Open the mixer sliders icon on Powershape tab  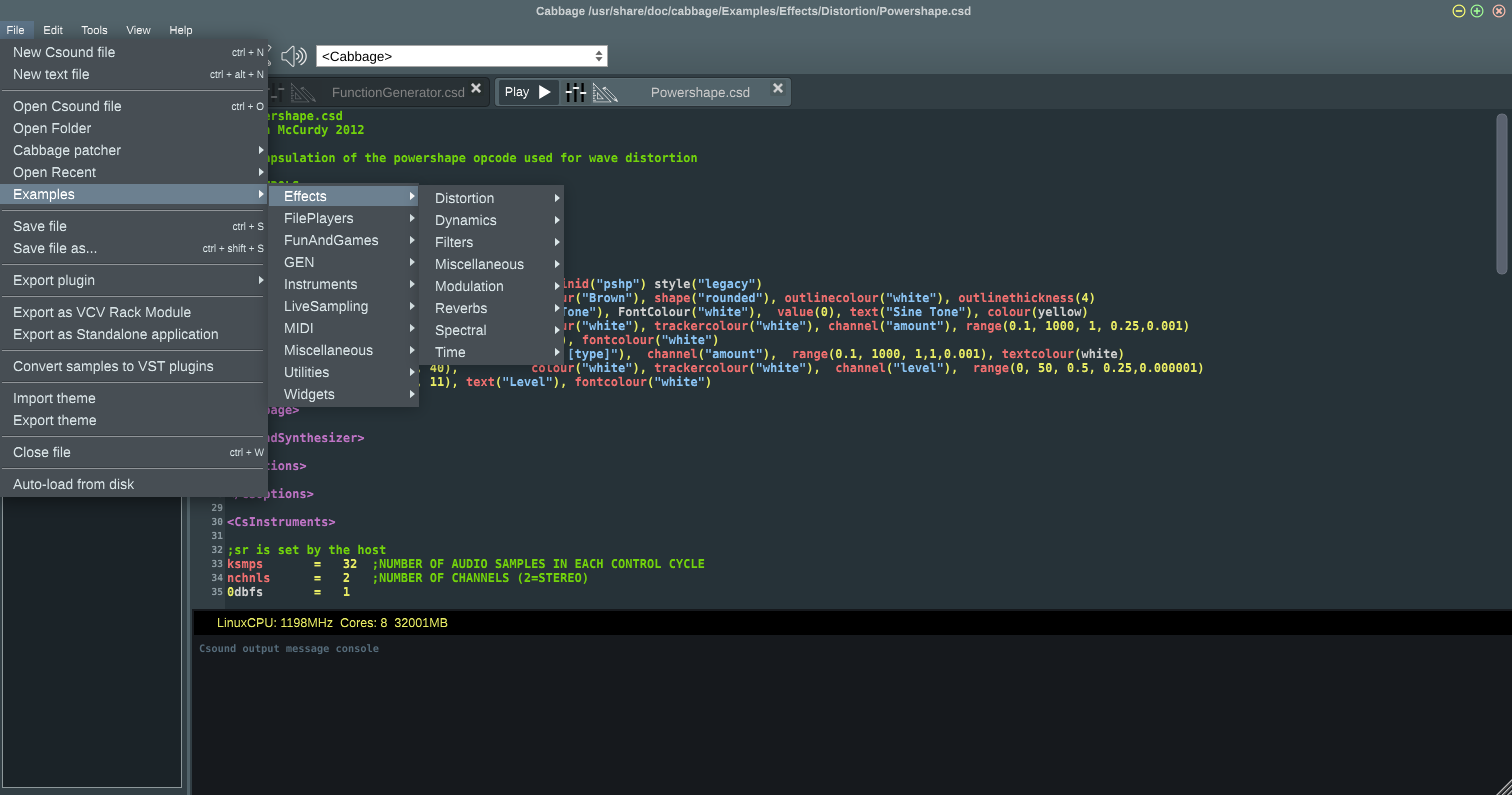(575, 92)
